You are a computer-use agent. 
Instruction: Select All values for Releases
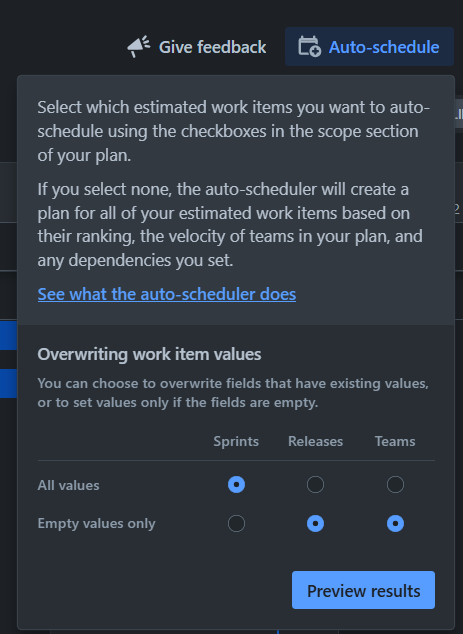315,484
